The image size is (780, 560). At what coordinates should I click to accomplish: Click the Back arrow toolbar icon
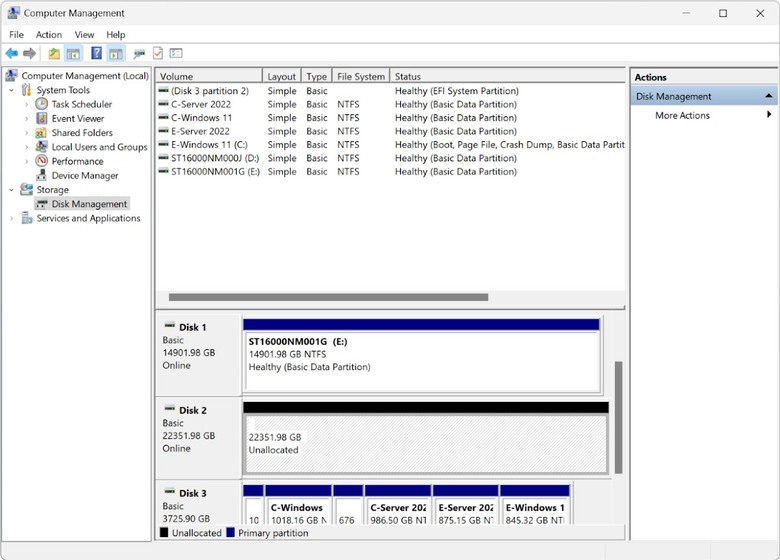click(x=11, y=53)
